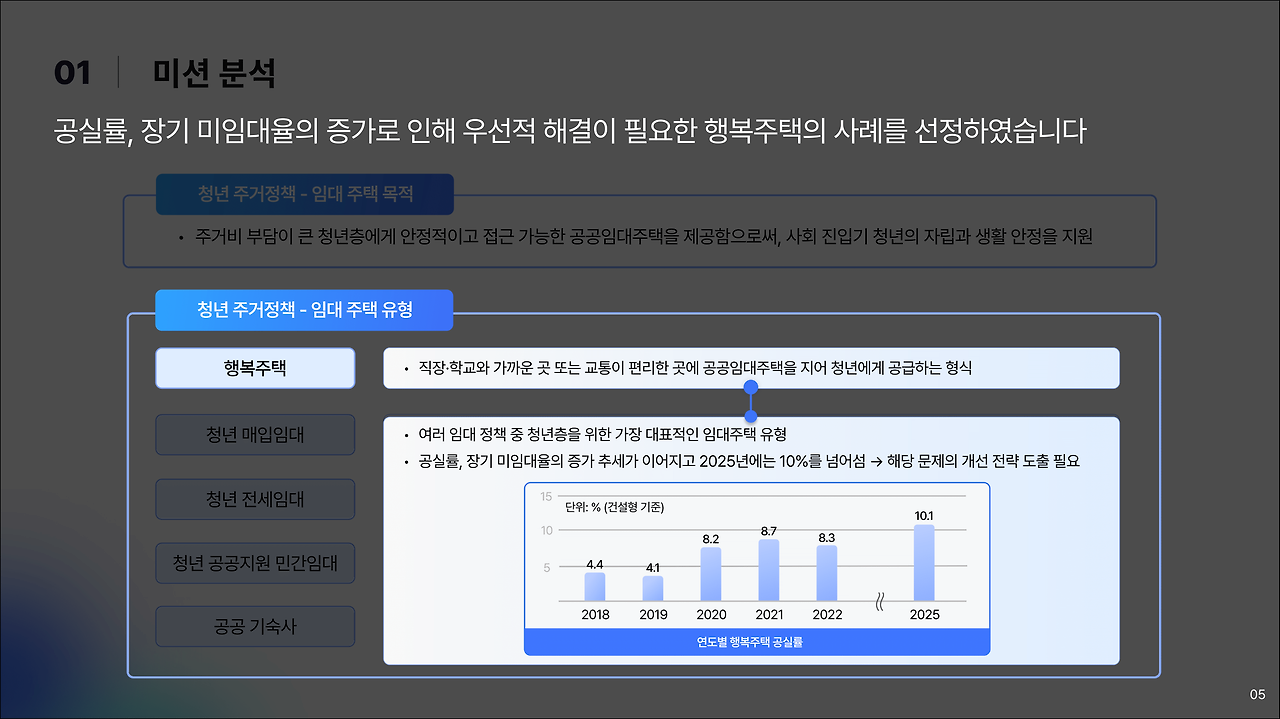Select the 공공 기숙사 button
Screen dimensions: 1280x719
pos(255,626)
